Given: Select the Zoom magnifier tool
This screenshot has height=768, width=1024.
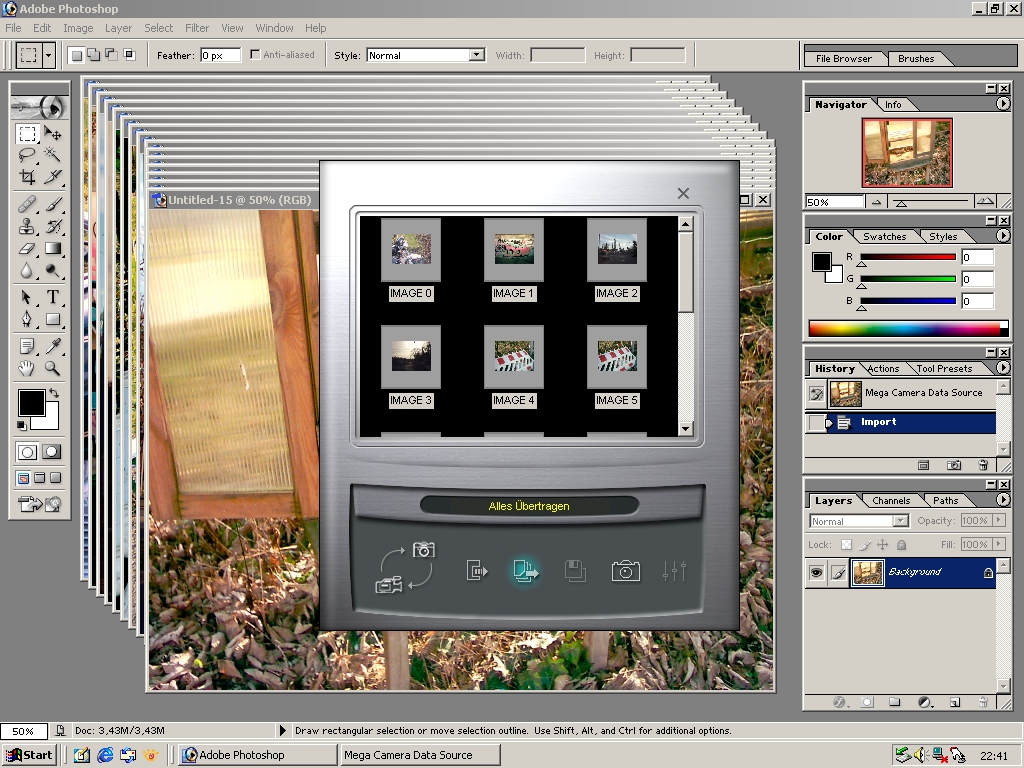Looking at the screenshot, I should point(52,368).
